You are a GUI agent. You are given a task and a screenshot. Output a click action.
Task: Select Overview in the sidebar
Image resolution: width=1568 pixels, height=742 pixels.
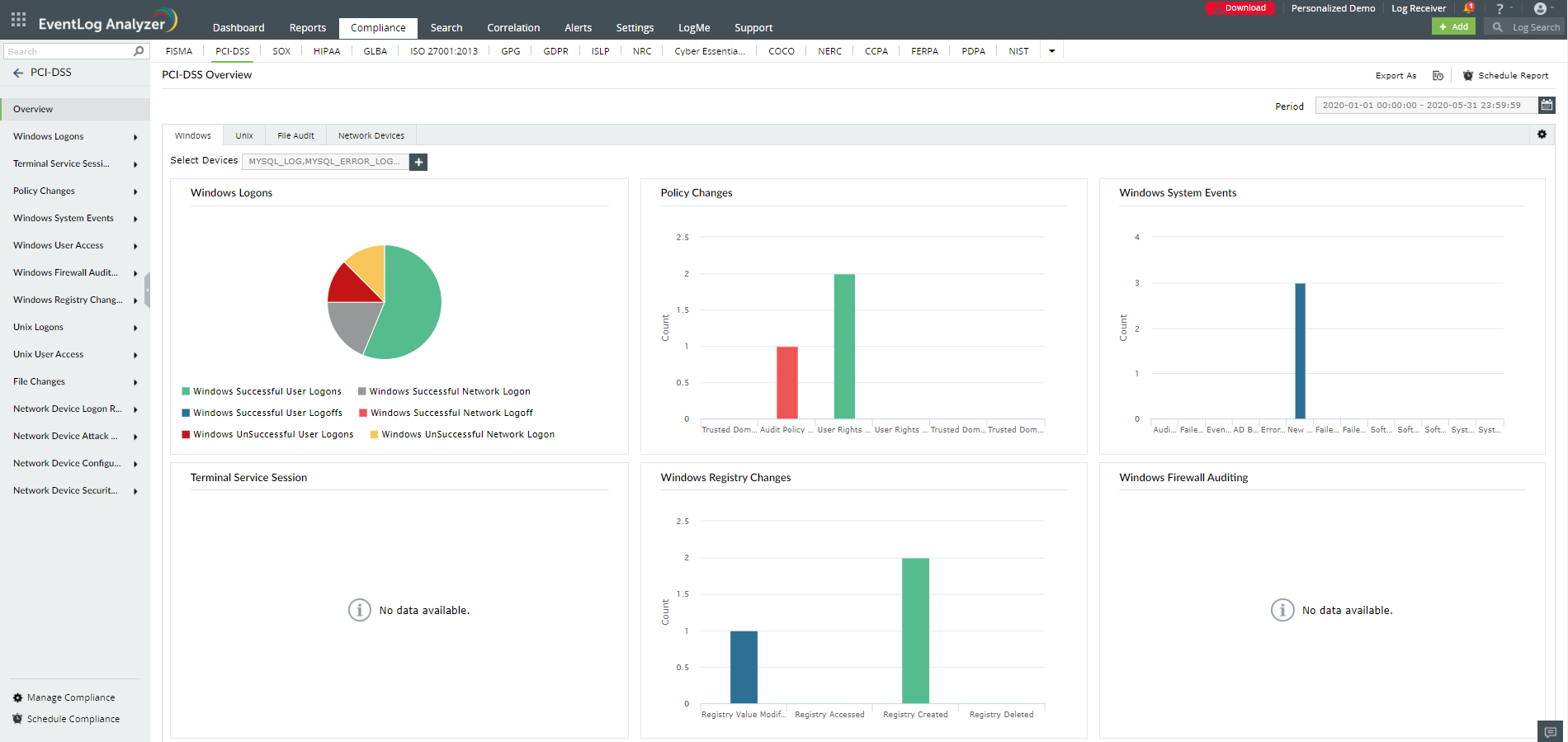pos(74,109)
